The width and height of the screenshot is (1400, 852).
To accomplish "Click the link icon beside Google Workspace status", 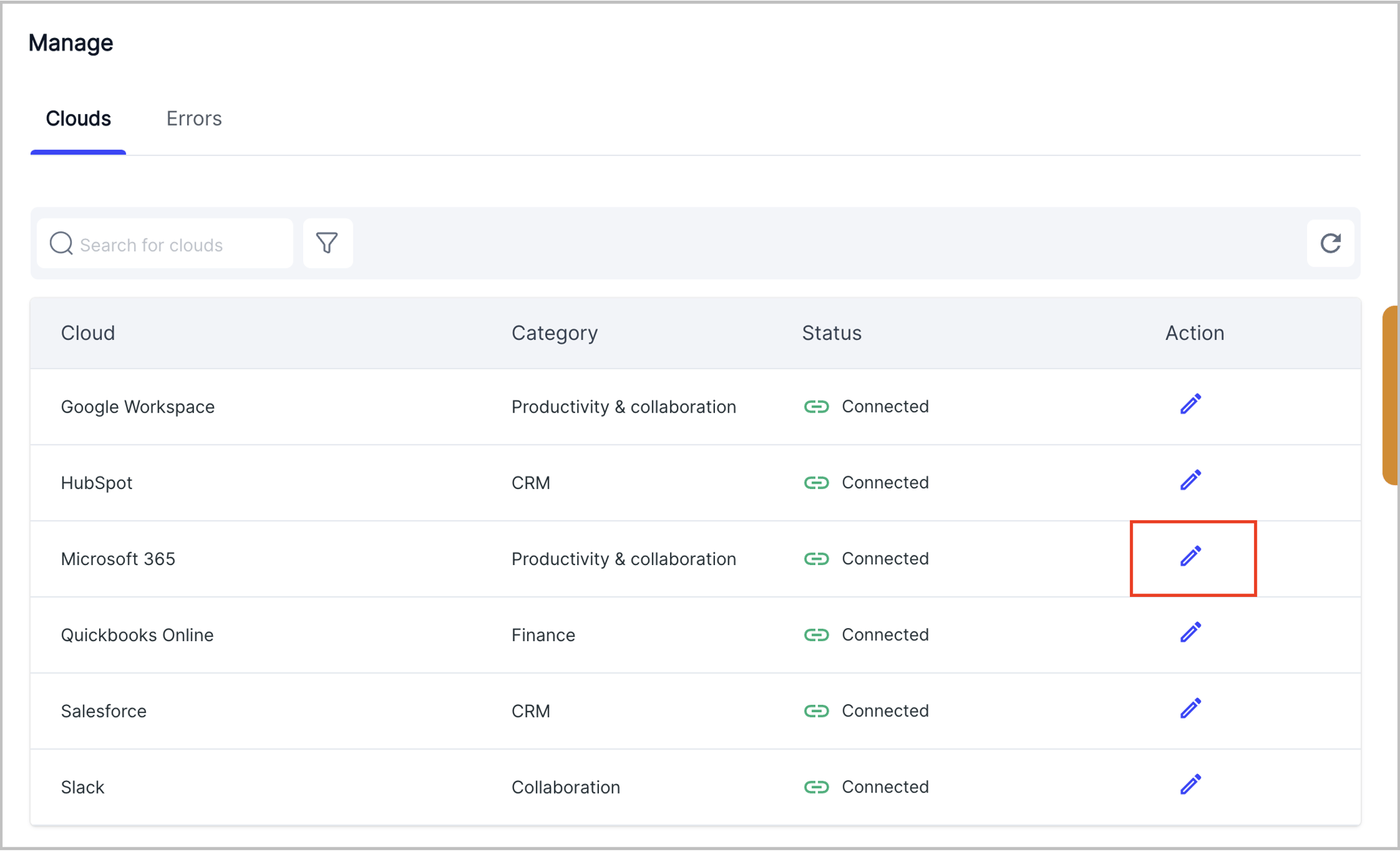I will tap(817, 406).
